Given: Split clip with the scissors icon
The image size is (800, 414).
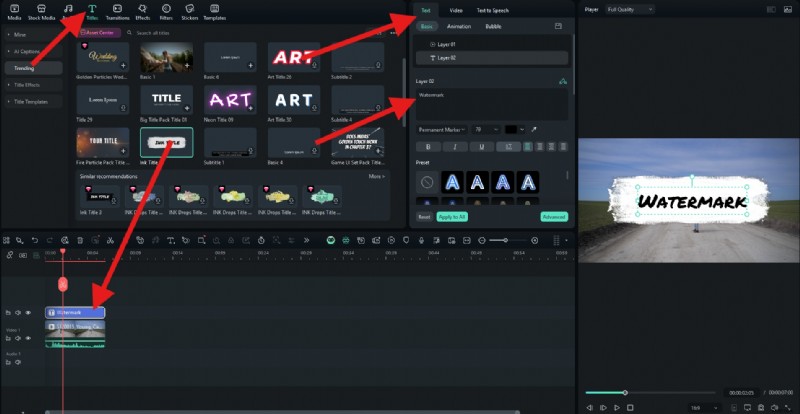Looking at the screenshot, I should point(111,240).
